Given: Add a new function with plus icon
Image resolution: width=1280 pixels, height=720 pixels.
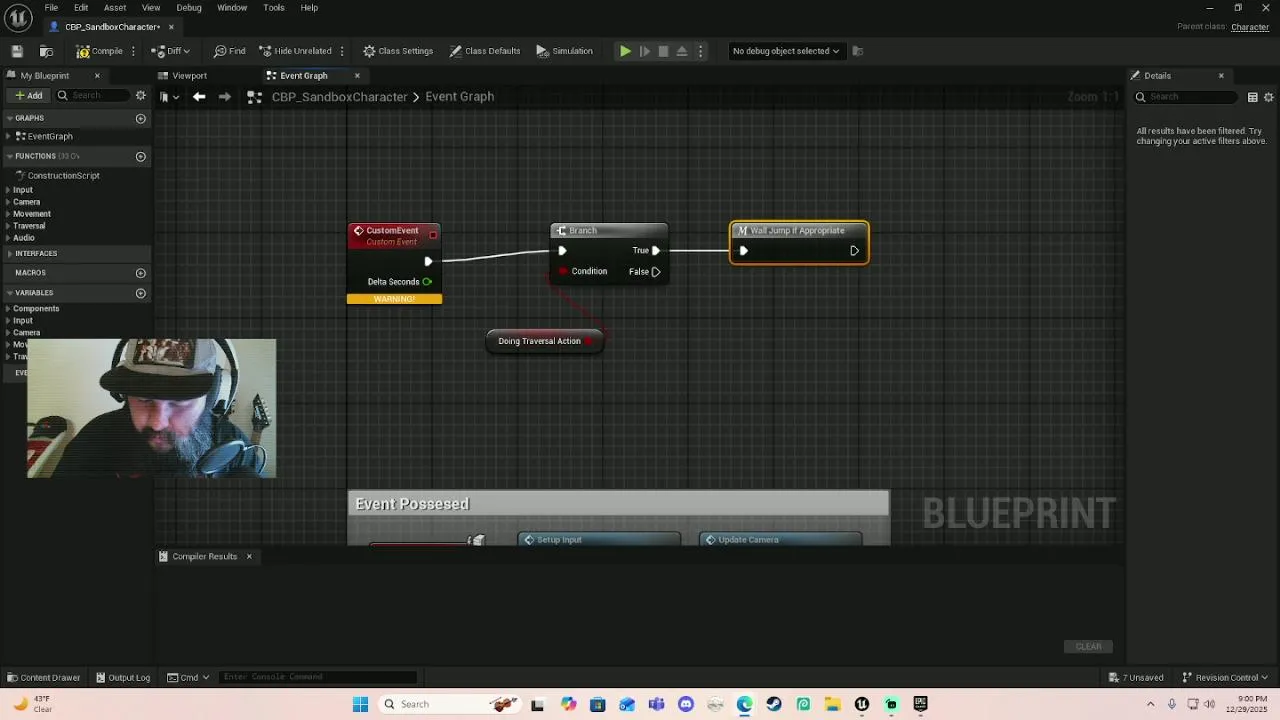Looking at the screenshot, I should click(x=141, y=156).
